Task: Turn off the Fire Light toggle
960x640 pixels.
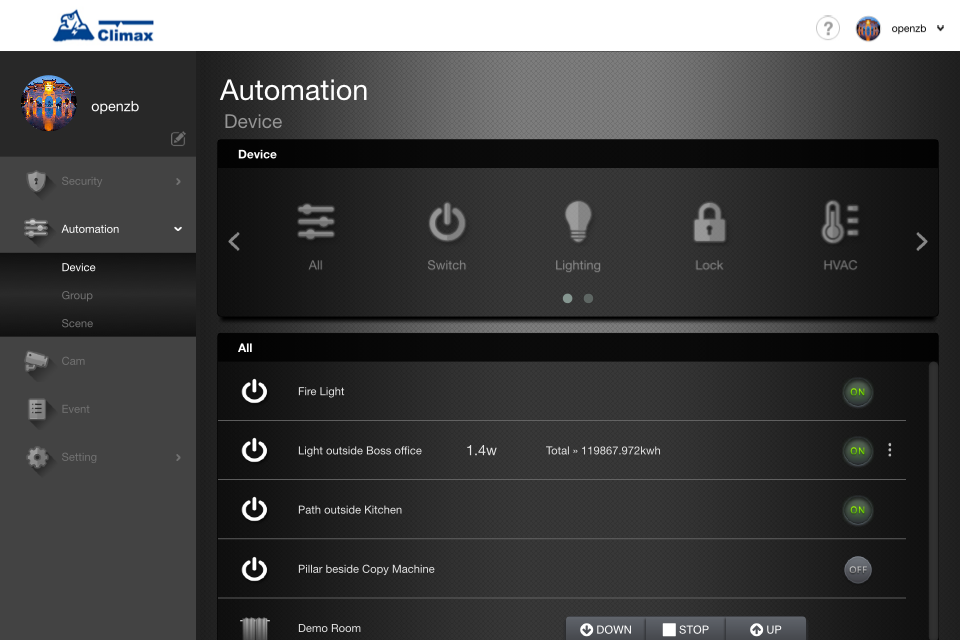Action: click(858, 392)
